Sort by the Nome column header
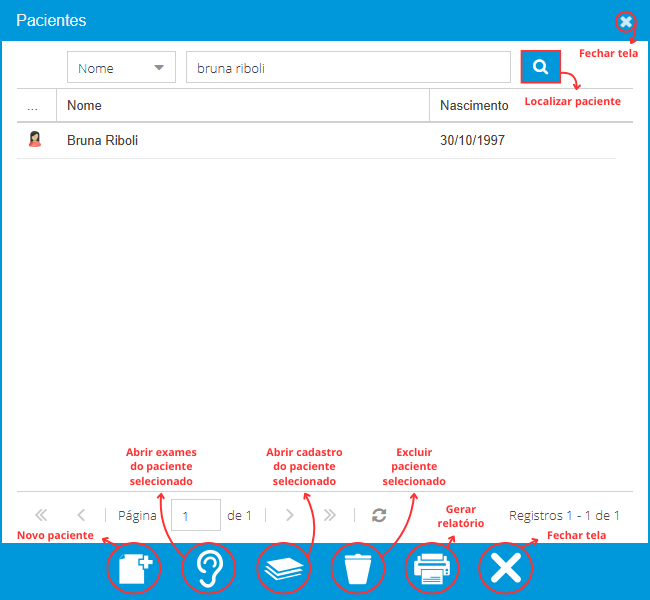Viewport: 650px width, 600px height. point(243,105)
